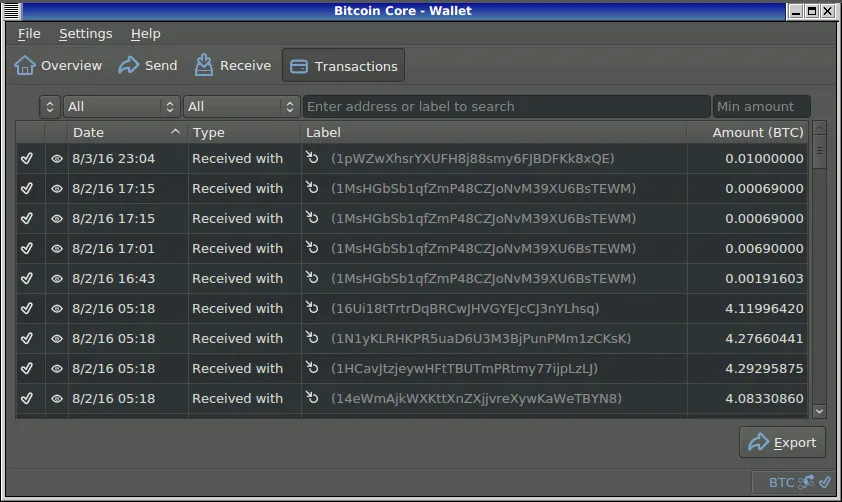Click eye icon for 4.11996420 transaction

click(x=57, y=309)
